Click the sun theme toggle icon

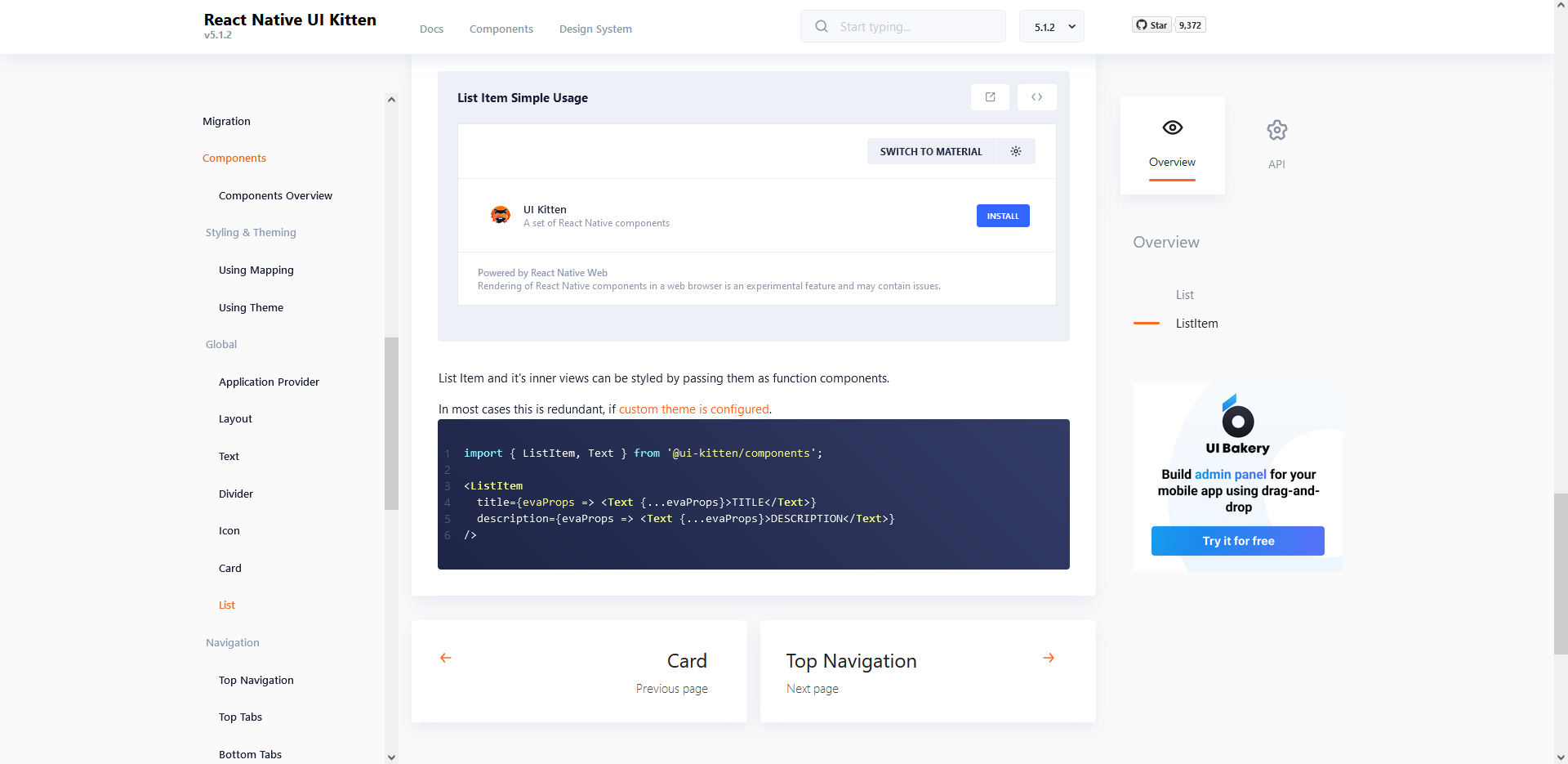pyautogui.click(x=1016, y=152)
